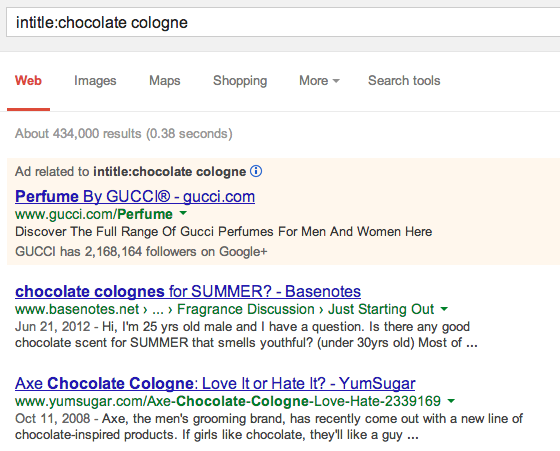Click the active Web tab
This screenshot has width=560, height=451.
(x=28, y=81)
